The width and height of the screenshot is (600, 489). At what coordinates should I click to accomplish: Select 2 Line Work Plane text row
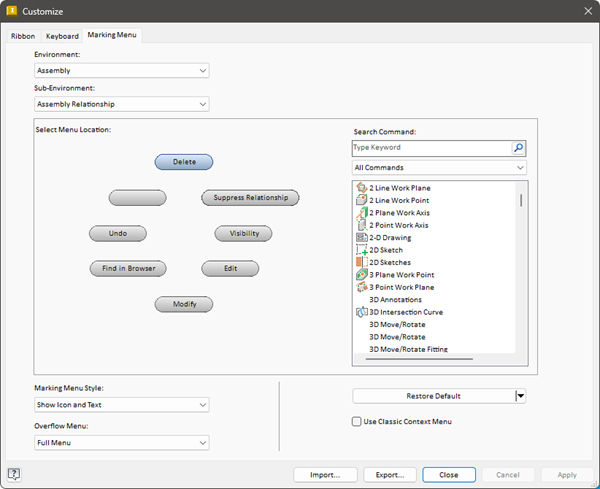399,188
